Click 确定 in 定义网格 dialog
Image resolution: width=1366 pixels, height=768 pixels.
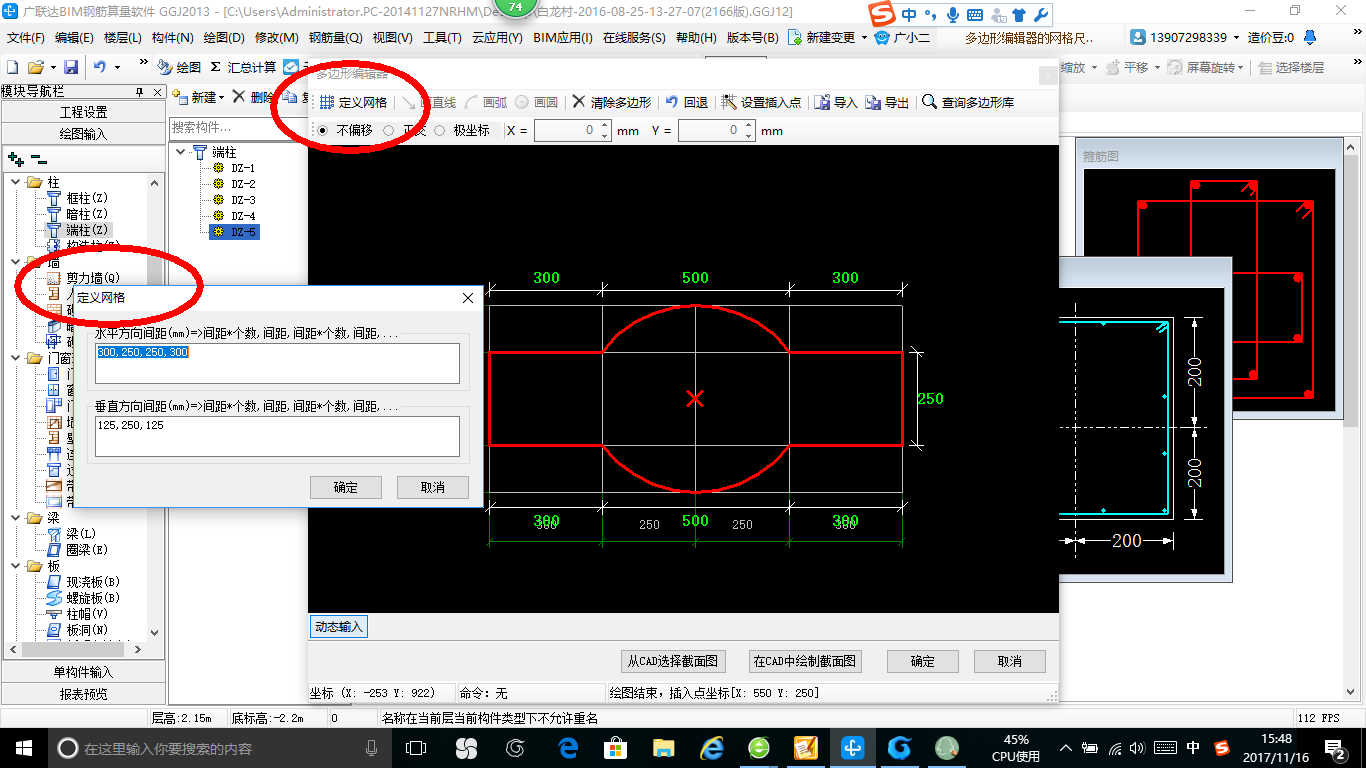click(x=346, y=487)
